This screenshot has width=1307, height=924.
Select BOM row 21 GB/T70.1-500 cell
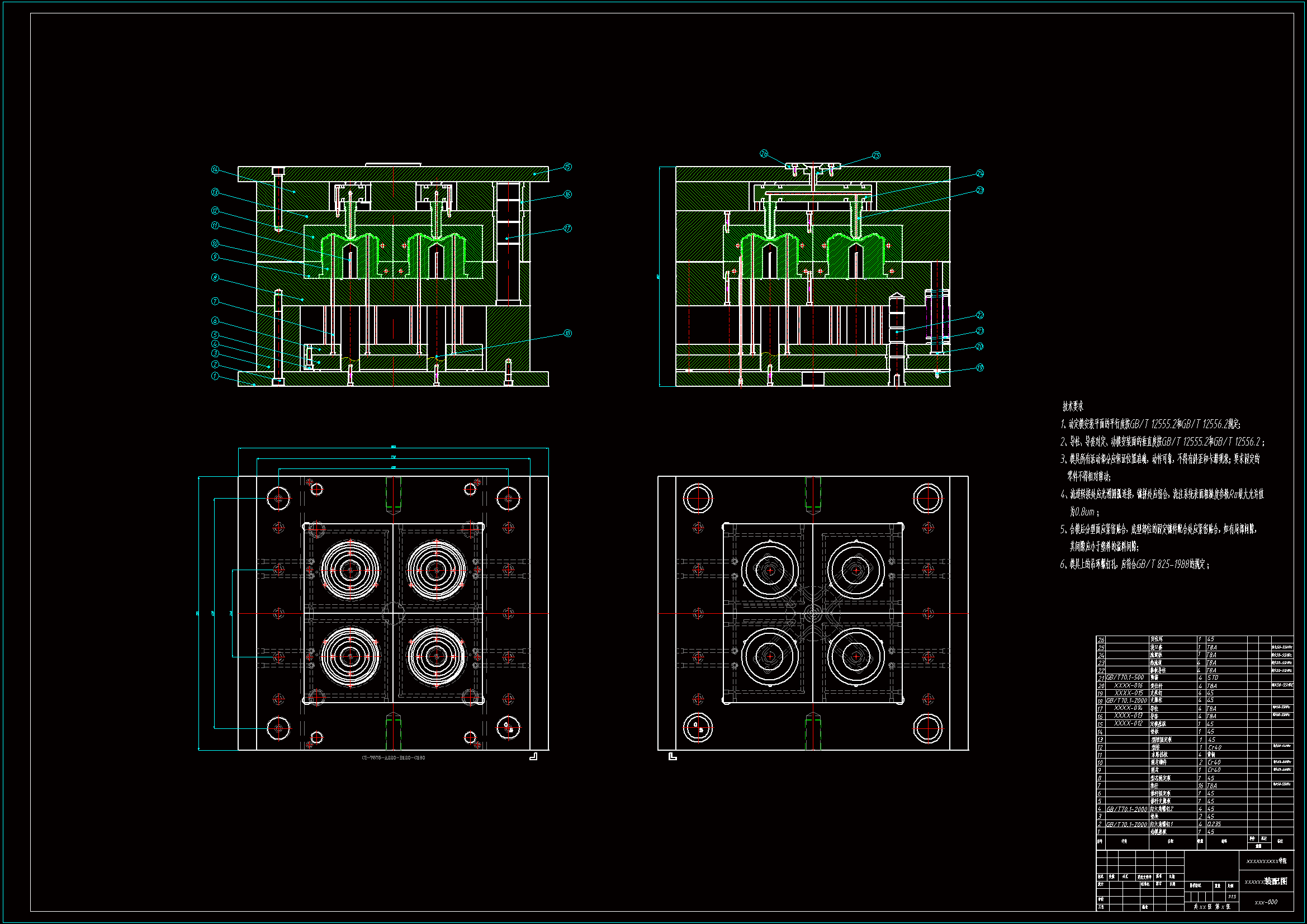coord(1124,677)
